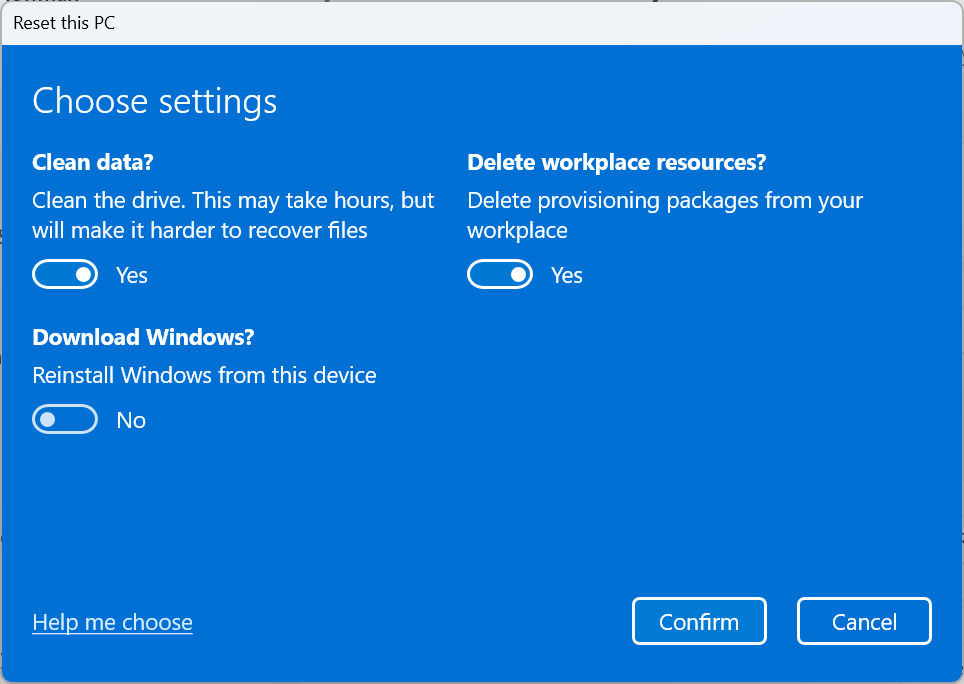Cancel the Reset this PC dialog
The height and width of the screenshot is (684, 964).
tap(864, 621)
